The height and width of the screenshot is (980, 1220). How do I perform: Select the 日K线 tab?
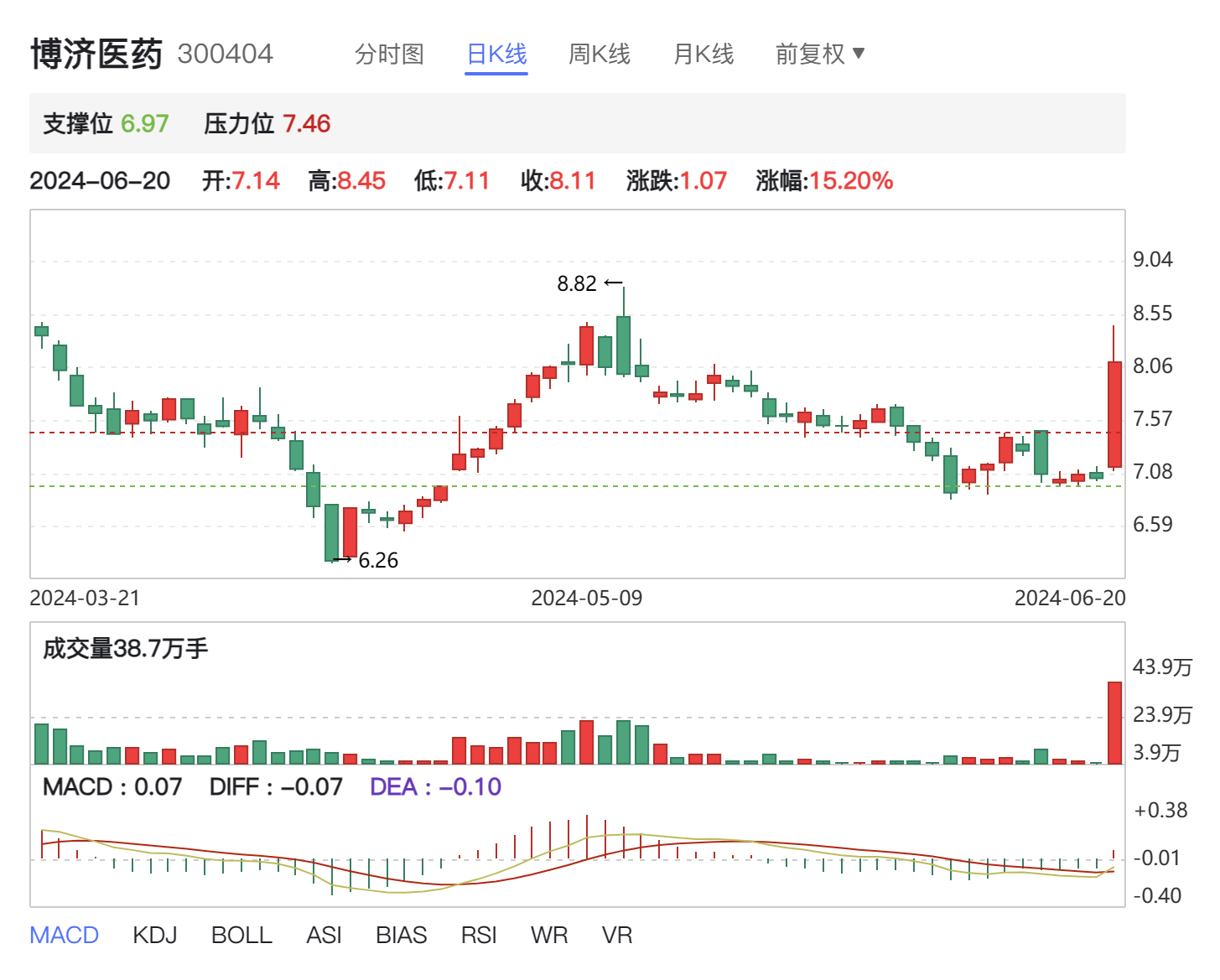pos(496,54)
